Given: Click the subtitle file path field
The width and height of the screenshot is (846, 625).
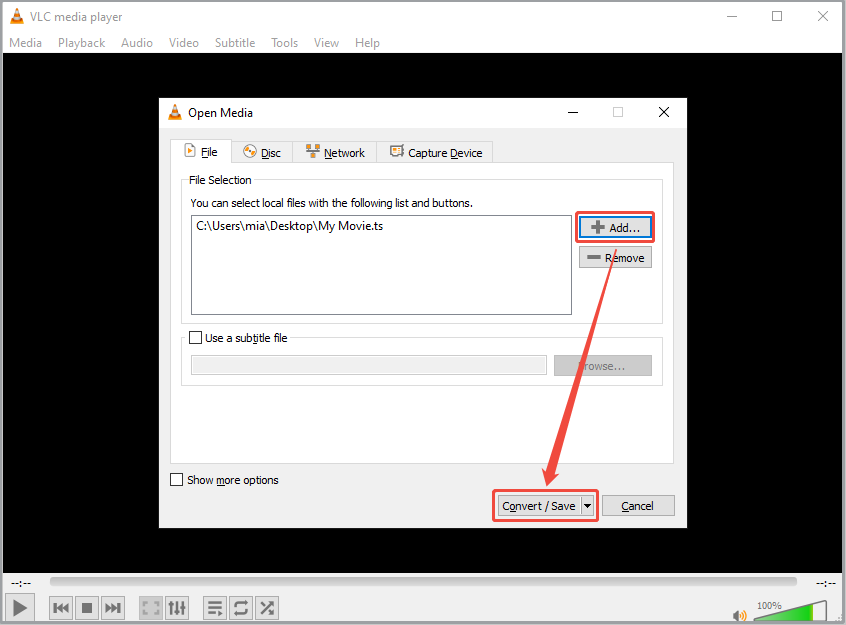Looking at the screenshot, I should click(x=369, y=365).
